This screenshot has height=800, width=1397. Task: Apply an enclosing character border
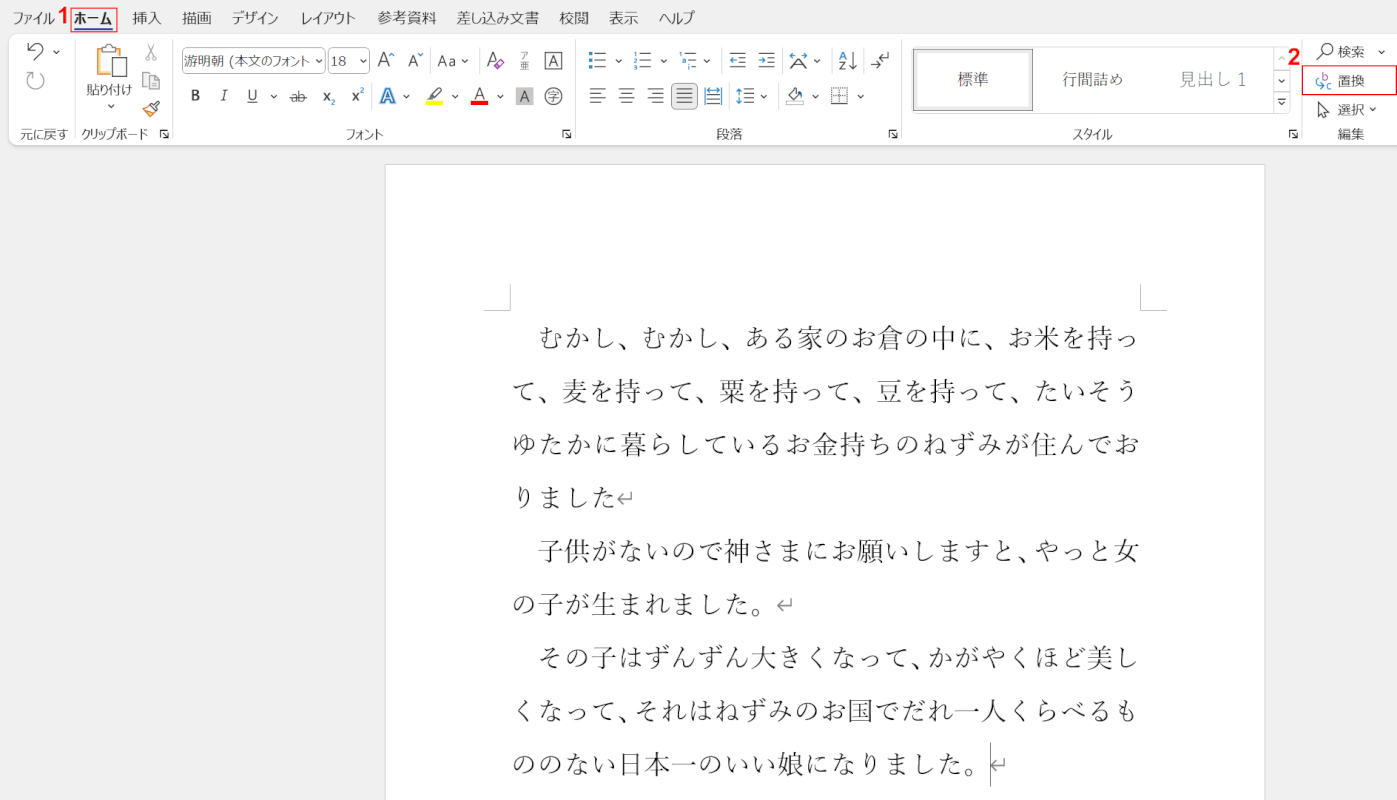pyautogui.click(x=553, y=61)
